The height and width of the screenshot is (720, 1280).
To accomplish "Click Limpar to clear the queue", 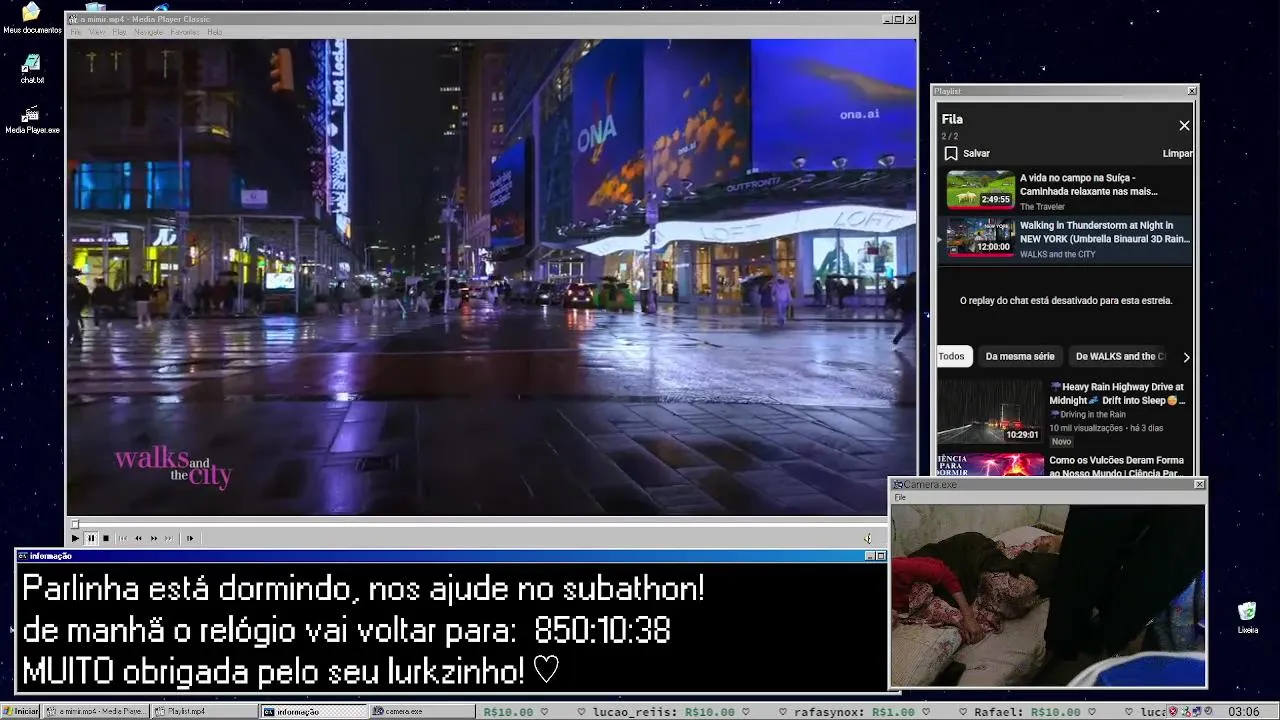I will click(1177, 153).
